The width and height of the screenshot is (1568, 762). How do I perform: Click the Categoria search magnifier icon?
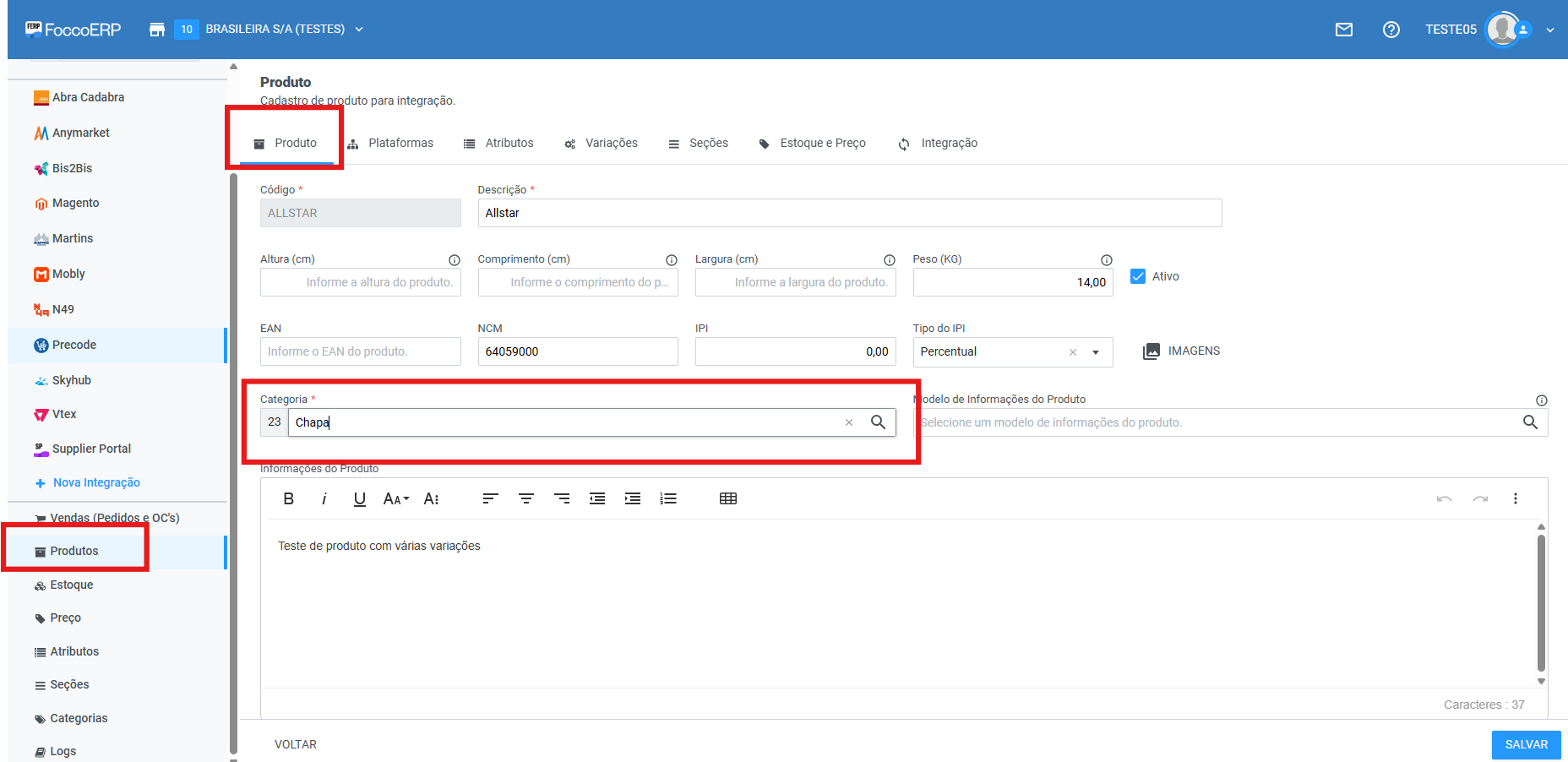pos(878,422)
